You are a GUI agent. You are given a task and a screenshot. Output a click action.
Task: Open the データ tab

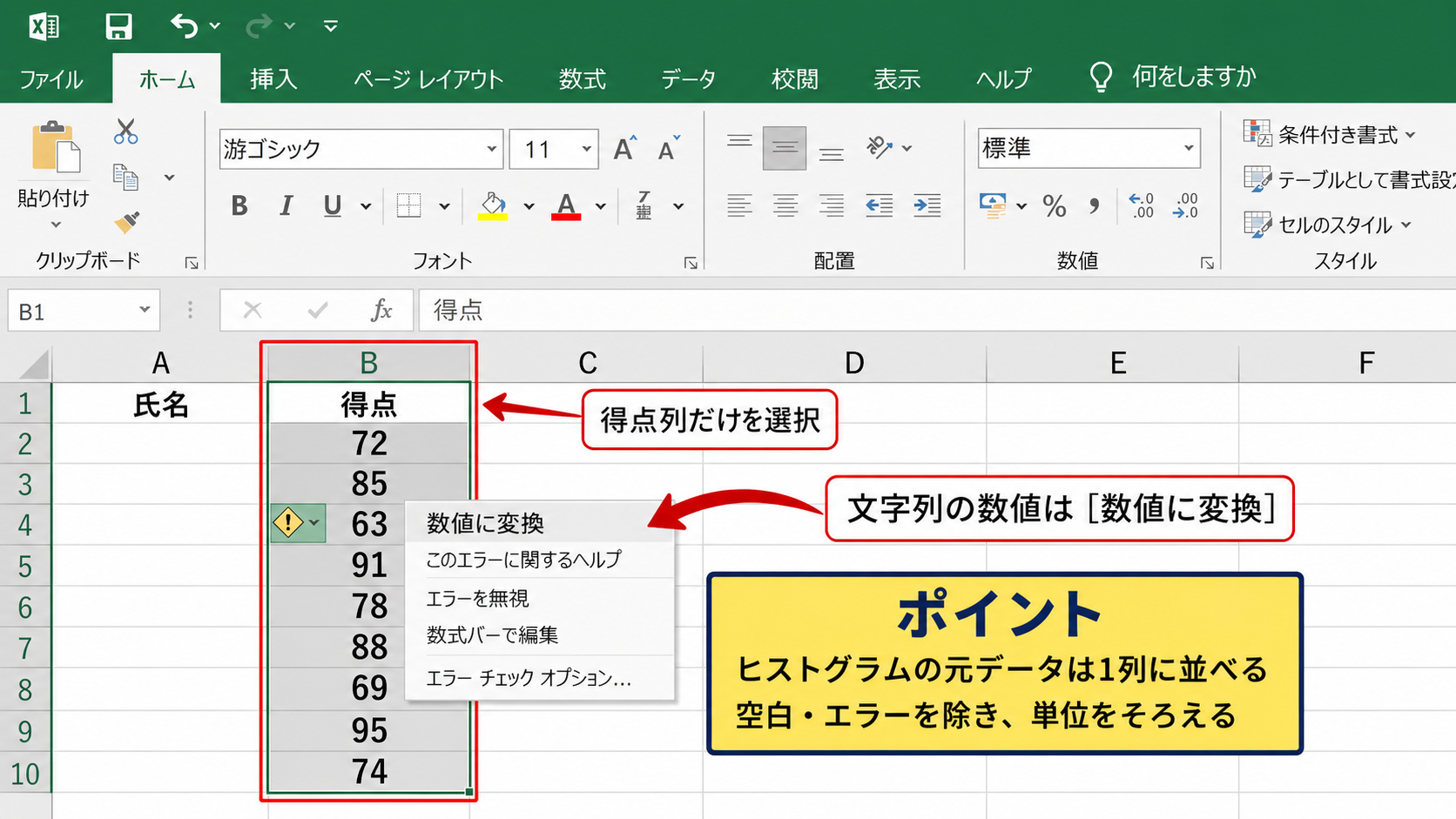click(688, 79)
